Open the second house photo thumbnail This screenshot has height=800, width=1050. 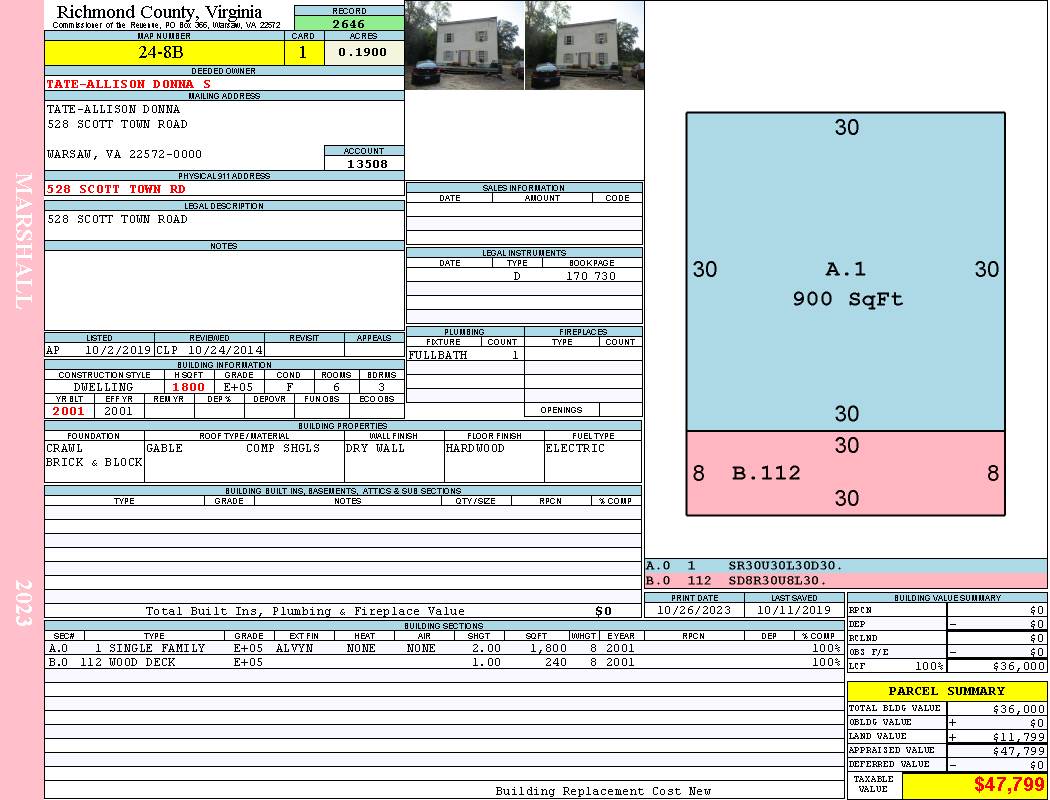585,45
